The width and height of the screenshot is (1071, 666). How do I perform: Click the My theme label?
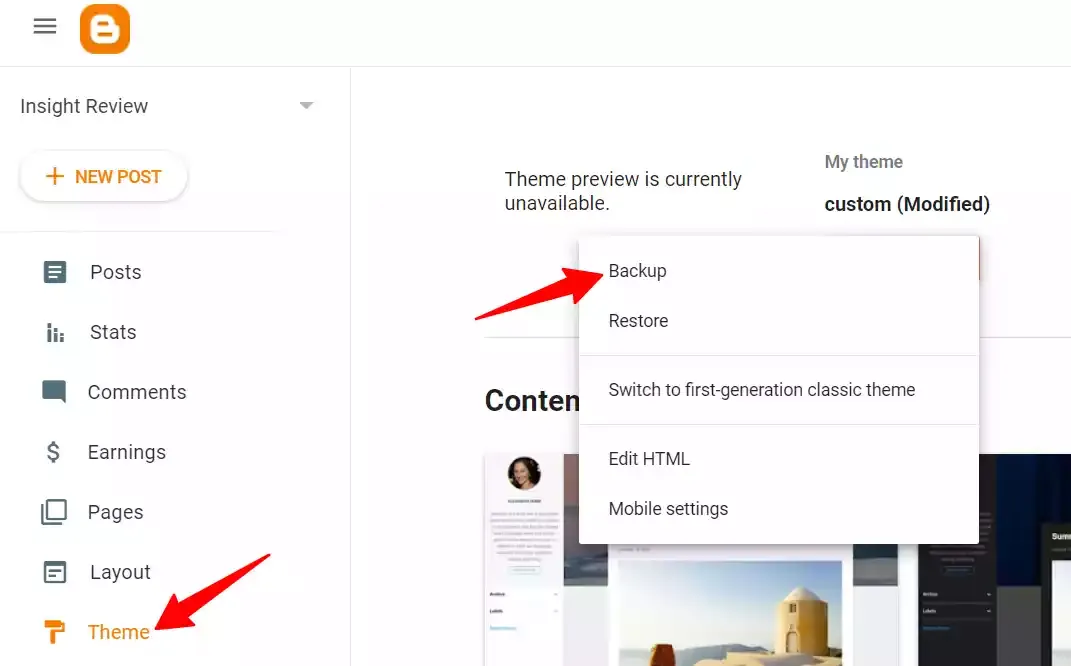click(x=863, y=162)
